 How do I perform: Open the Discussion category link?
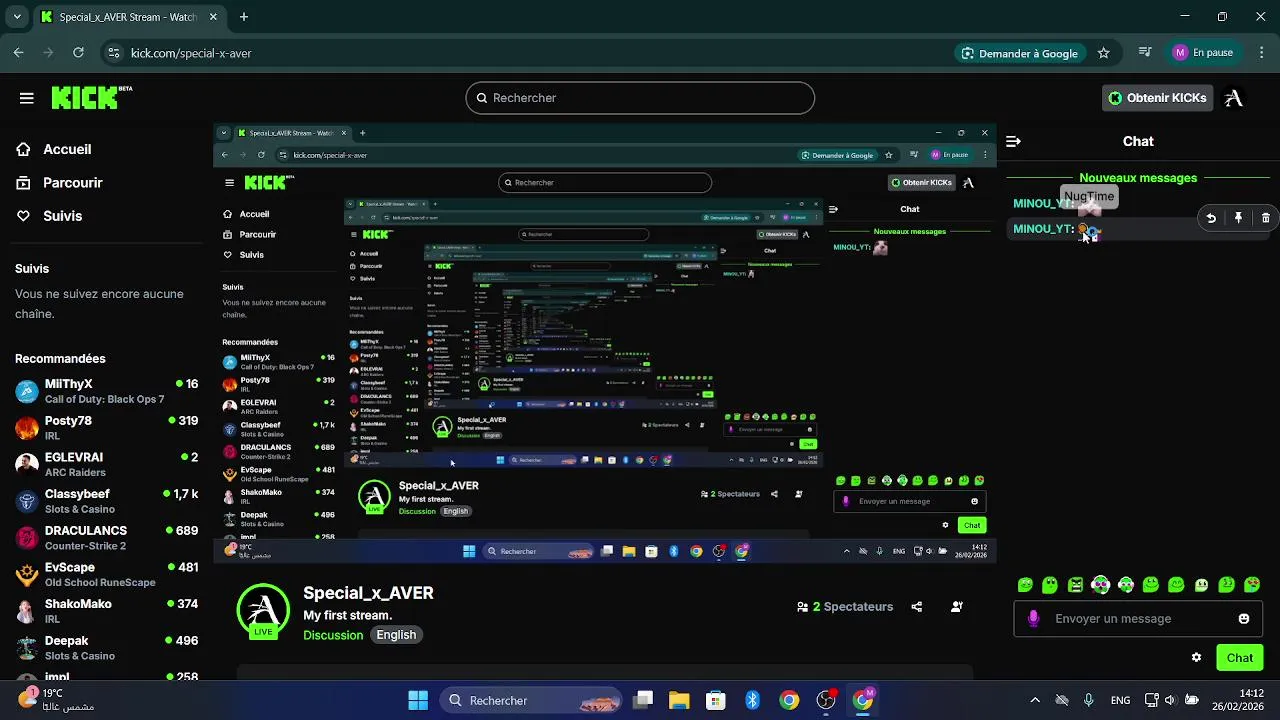(333, 635)
